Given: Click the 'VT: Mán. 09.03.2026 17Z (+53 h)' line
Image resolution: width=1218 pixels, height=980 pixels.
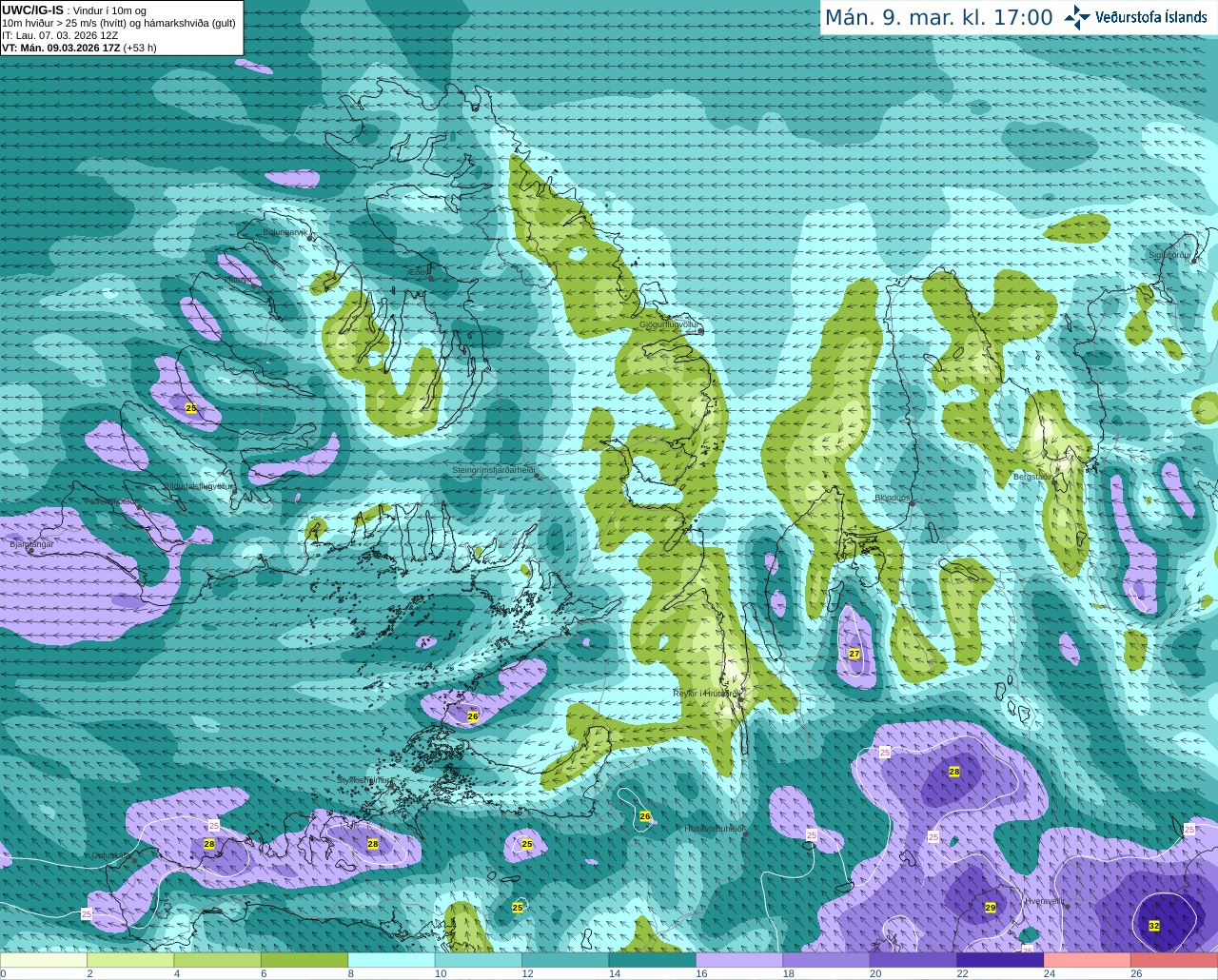Looking at the screenshot, I should point(80,48).
